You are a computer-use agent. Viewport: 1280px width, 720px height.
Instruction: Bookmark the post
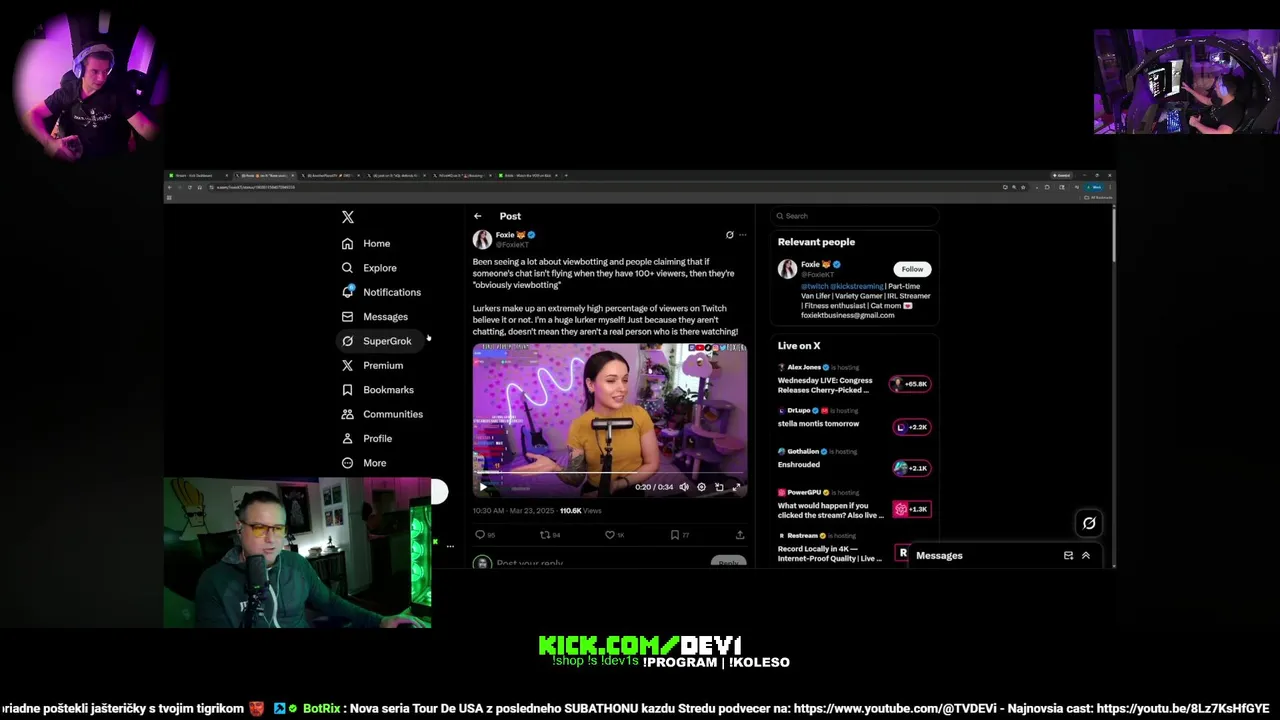(675, 535)
